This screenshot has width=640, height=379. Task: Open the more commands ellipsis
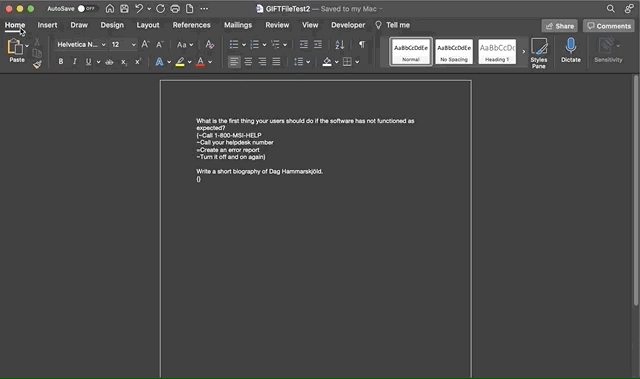[x=204, y=9]
